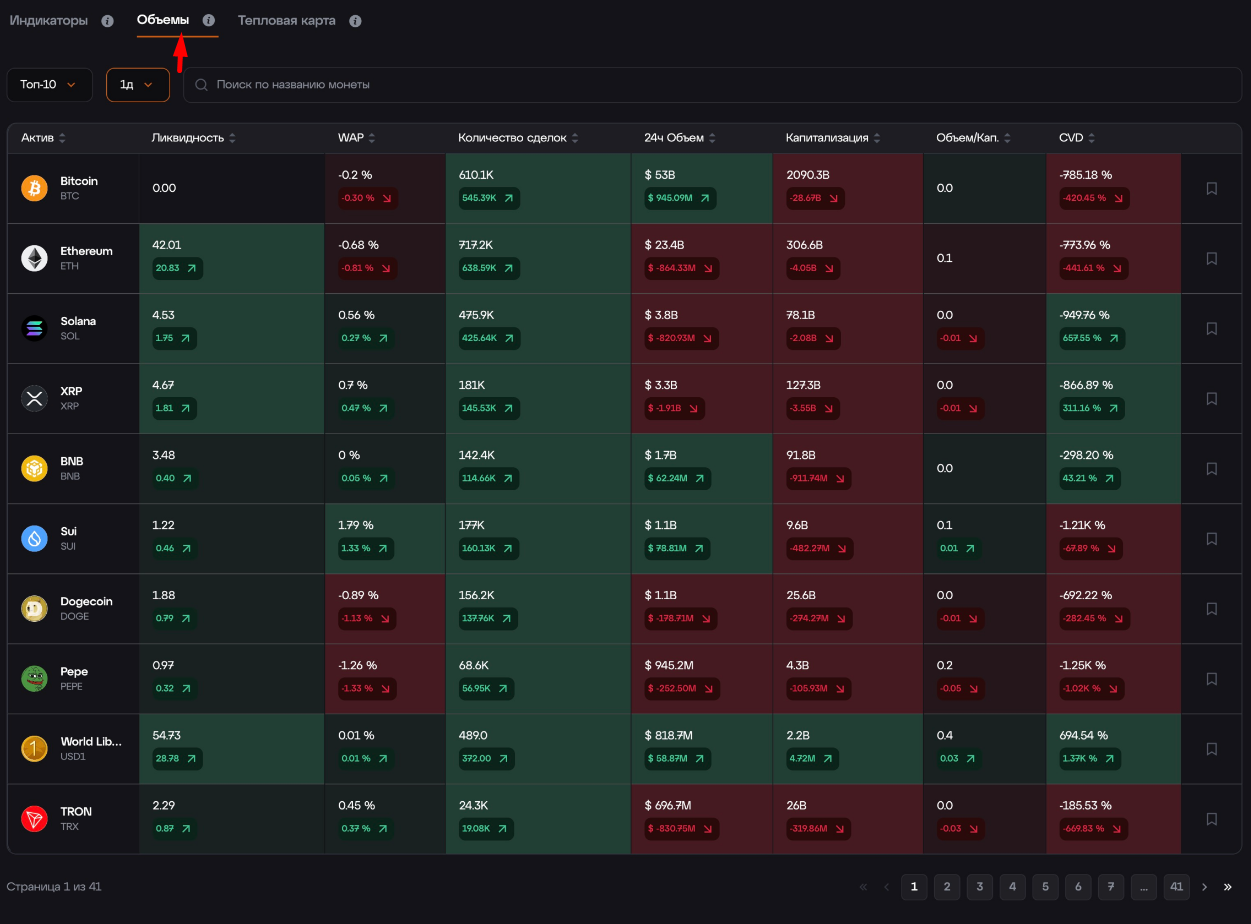Click the Pepe frog icon

(x=34, y=678)
